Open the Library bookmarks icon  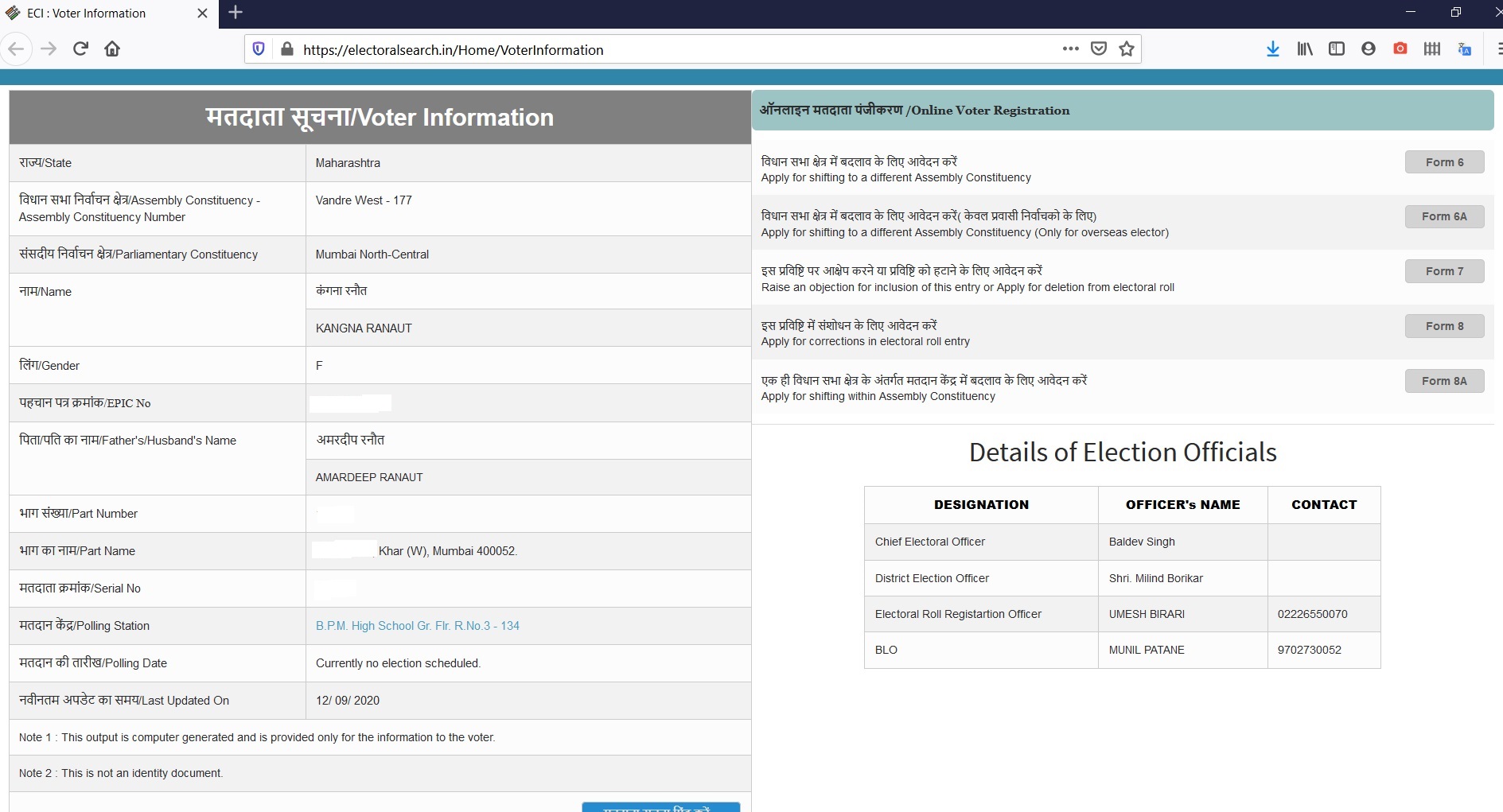pyautogui.click(x=1305, y=49)
